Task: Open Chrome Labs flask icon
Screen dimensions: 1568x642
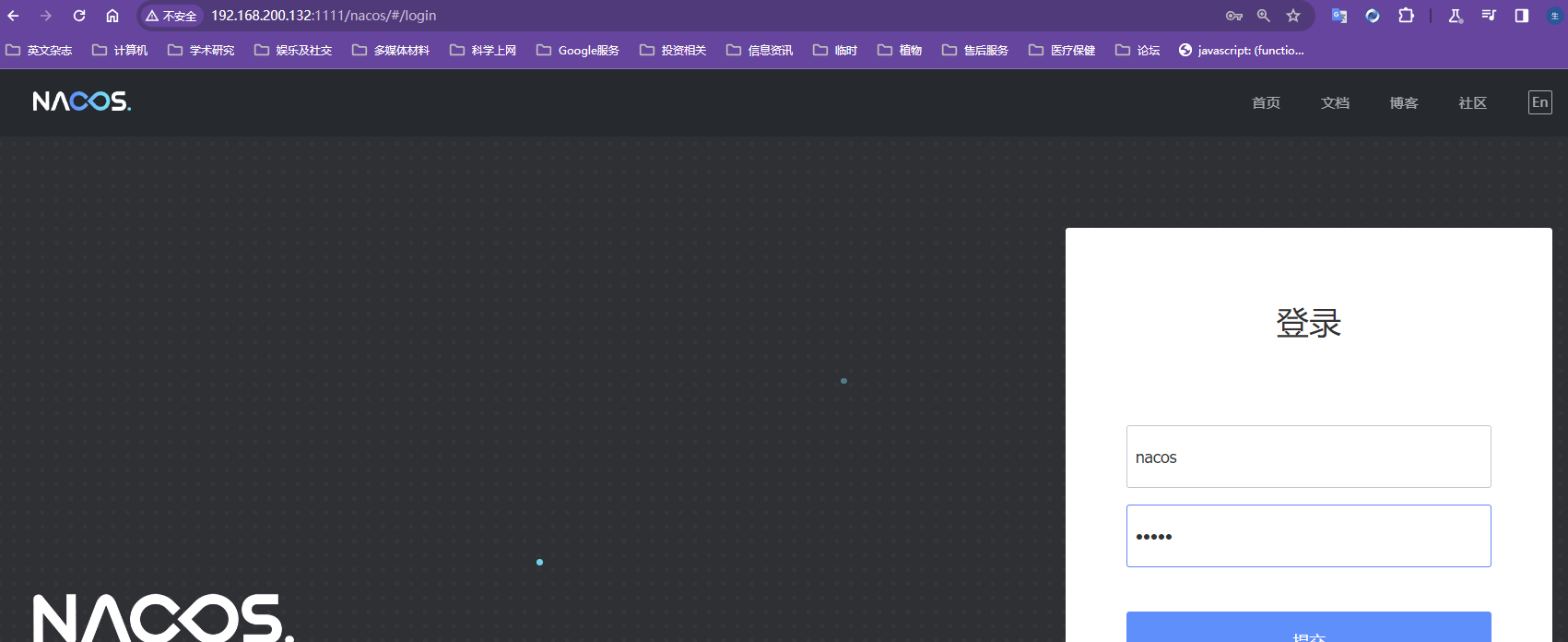Action: point(1456,16)
